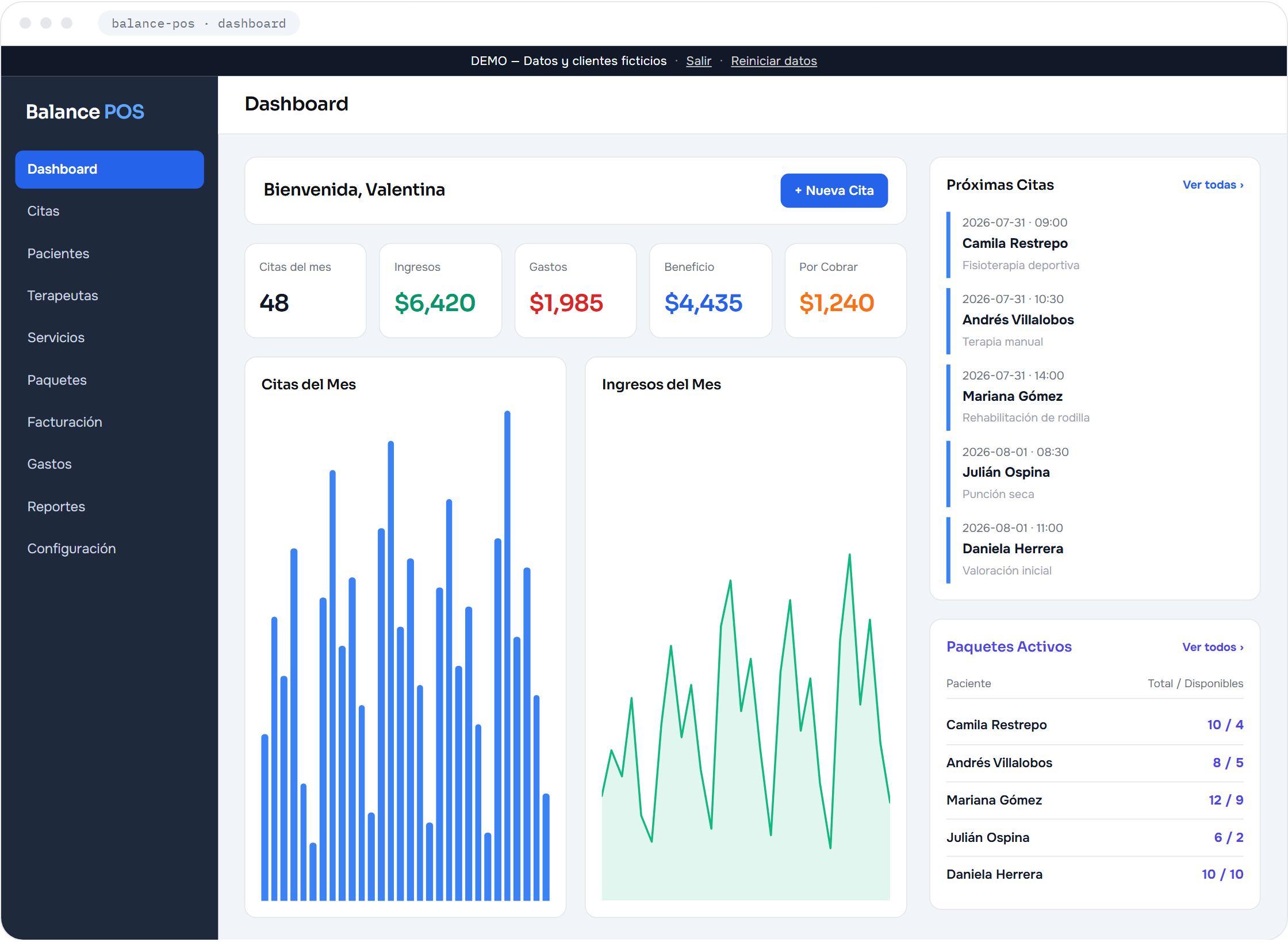Open the Dashboard sidebar item
Viewport: 1288px width, 942px height.
tap(109, 169)
